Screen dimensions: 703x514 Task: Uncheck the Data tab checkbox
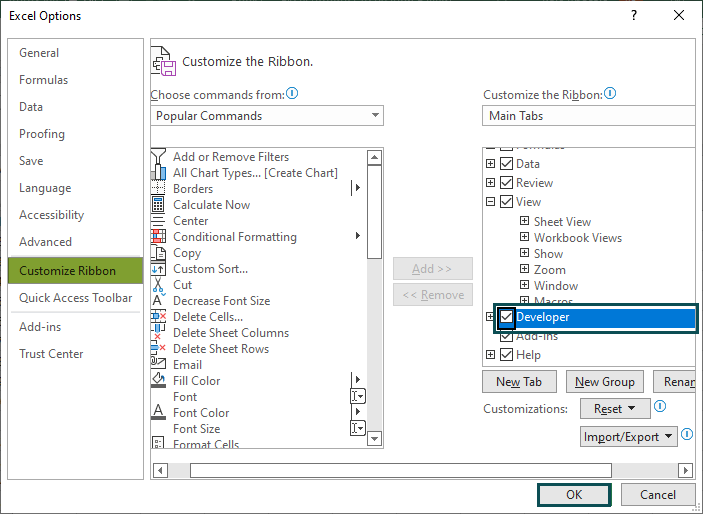coord(506,164)
